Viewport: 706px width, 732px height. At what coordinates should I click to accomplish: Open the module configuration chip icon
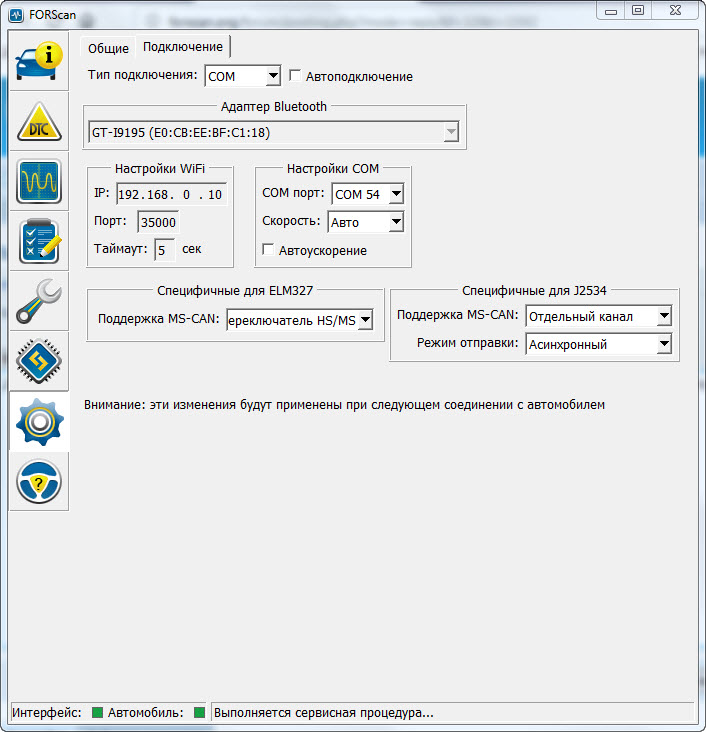(39, 361)
